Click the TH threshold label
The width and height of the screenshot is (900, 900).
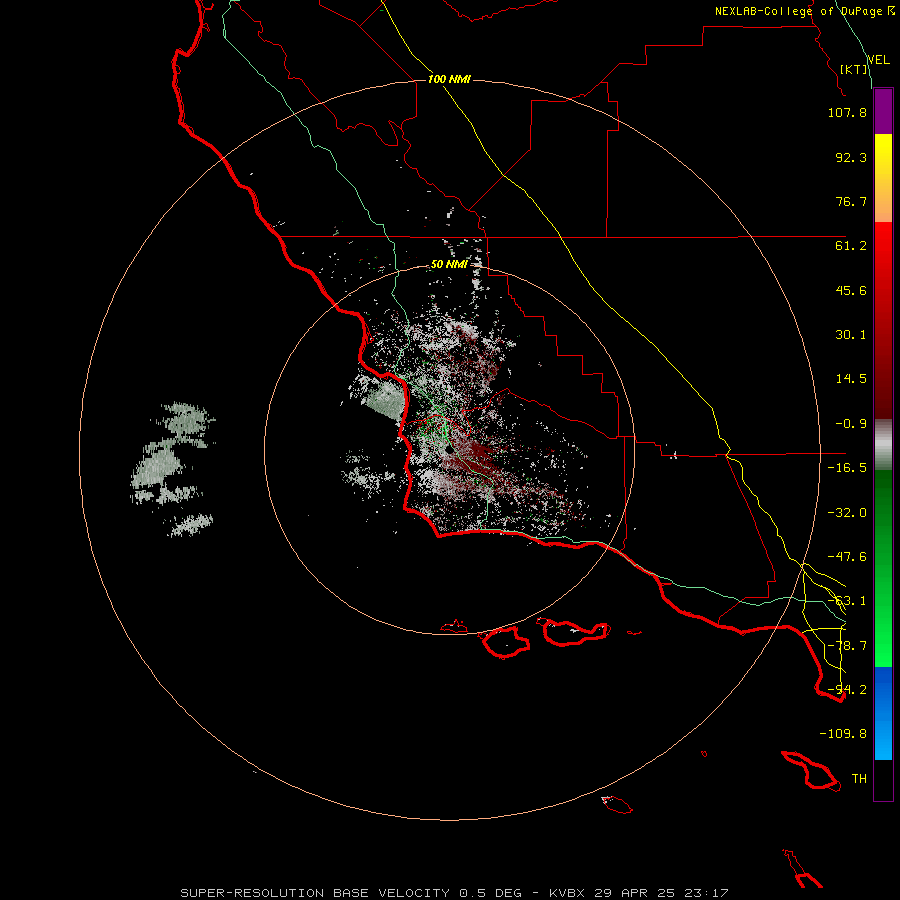859,779
